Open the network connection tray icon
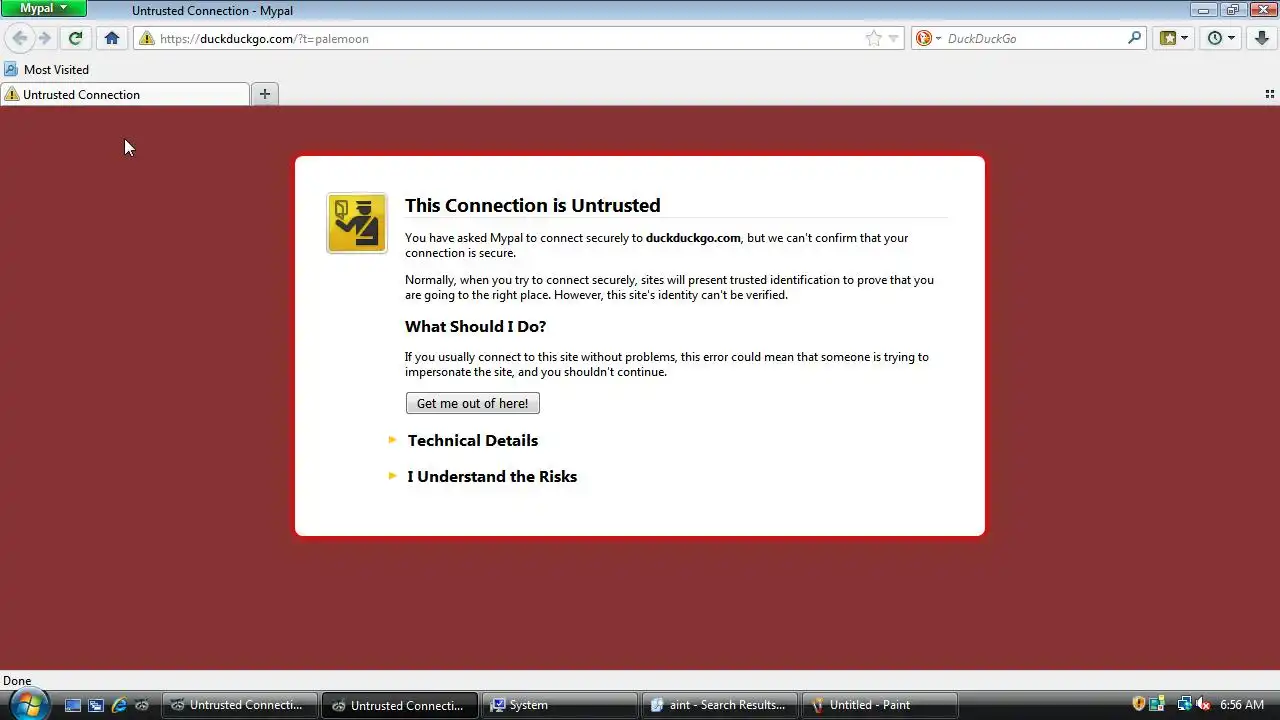 [1184, 705]
